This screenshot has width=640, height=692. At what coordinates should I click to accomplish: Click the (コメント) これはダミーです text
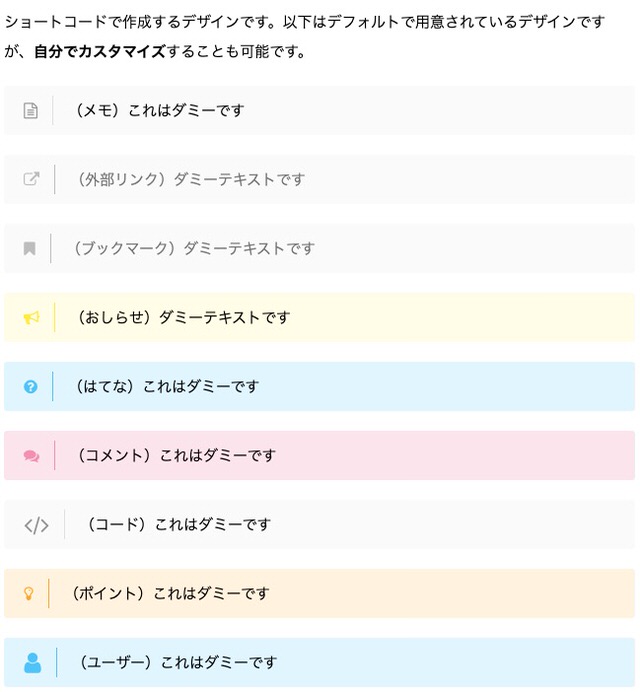coord(176,455)
